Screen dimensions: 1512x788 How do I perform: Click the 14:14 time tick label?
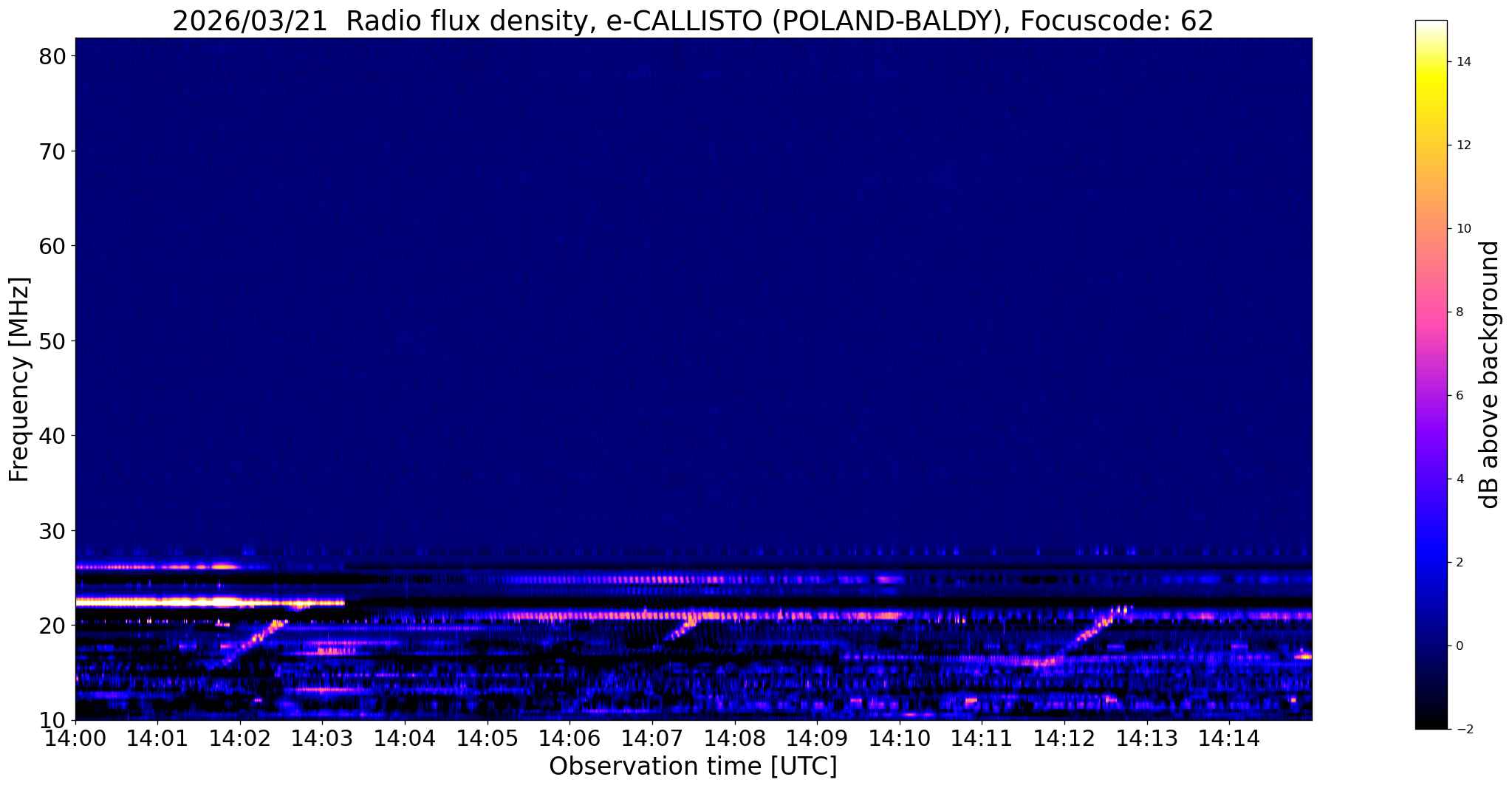pos(1229,737)
